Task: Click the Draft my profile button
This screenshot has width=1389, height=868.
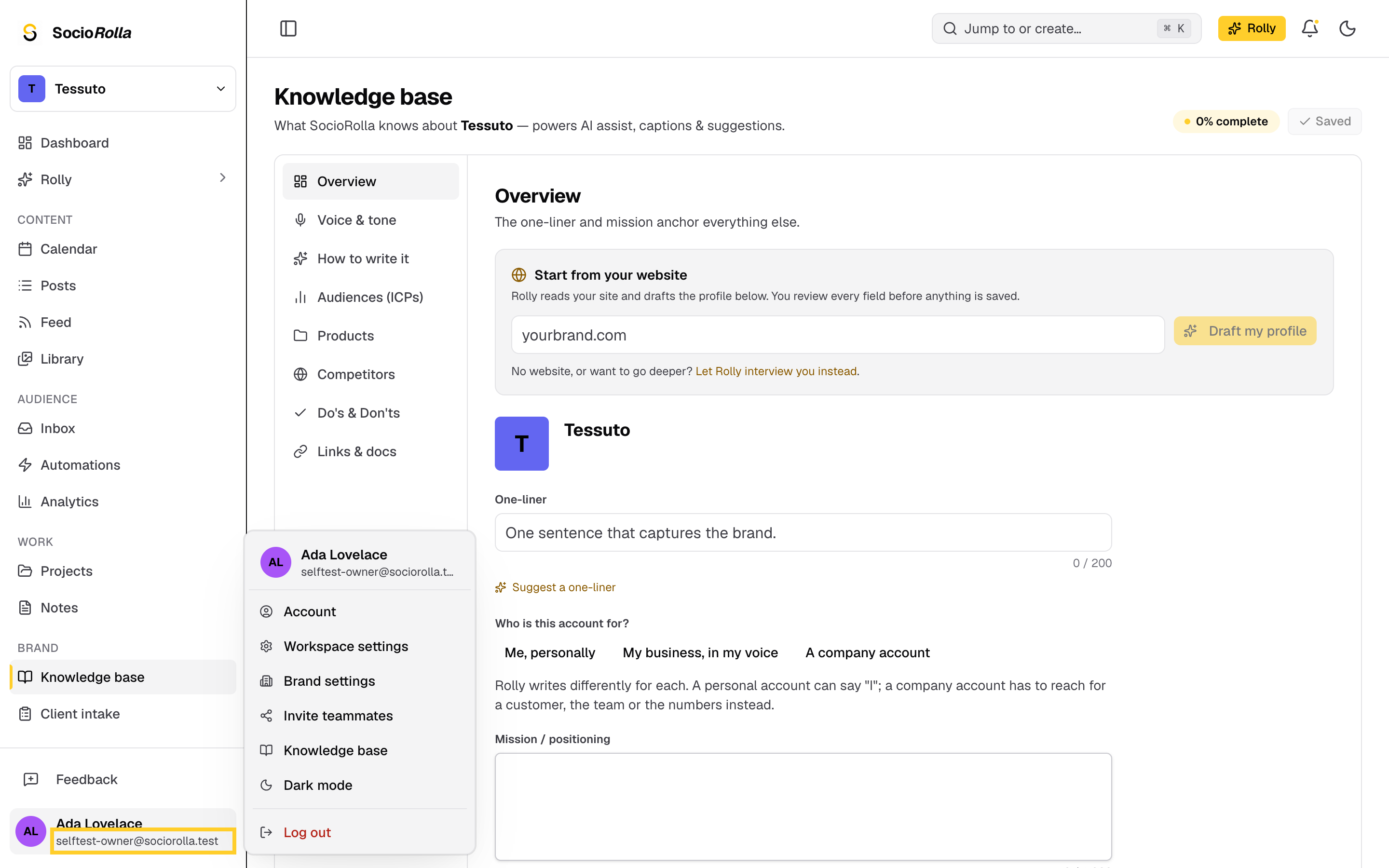Action: [x=1244, y=331]
